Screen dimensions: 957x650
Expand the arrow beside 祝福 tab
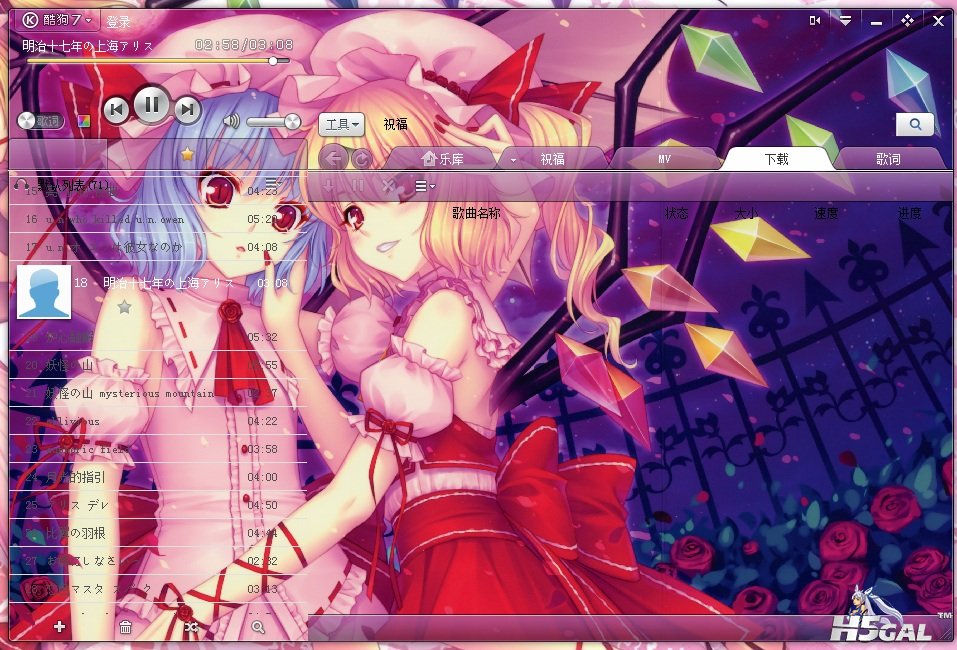click(x=513, y=160)
